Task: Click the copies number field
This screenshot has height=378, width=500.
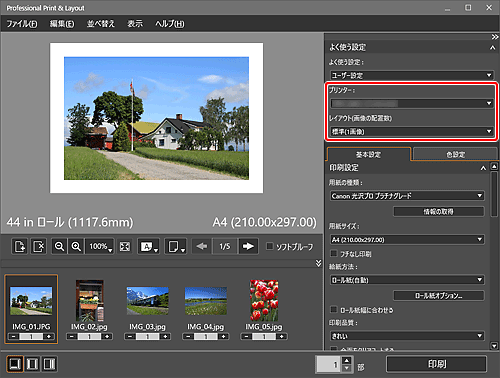Action: (x=329, y=364)
